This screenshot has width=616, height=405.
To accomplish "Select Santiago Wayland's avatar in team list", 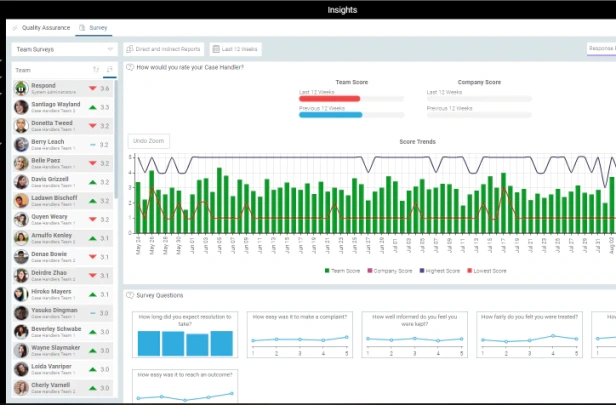I will (x=21, y=107).
